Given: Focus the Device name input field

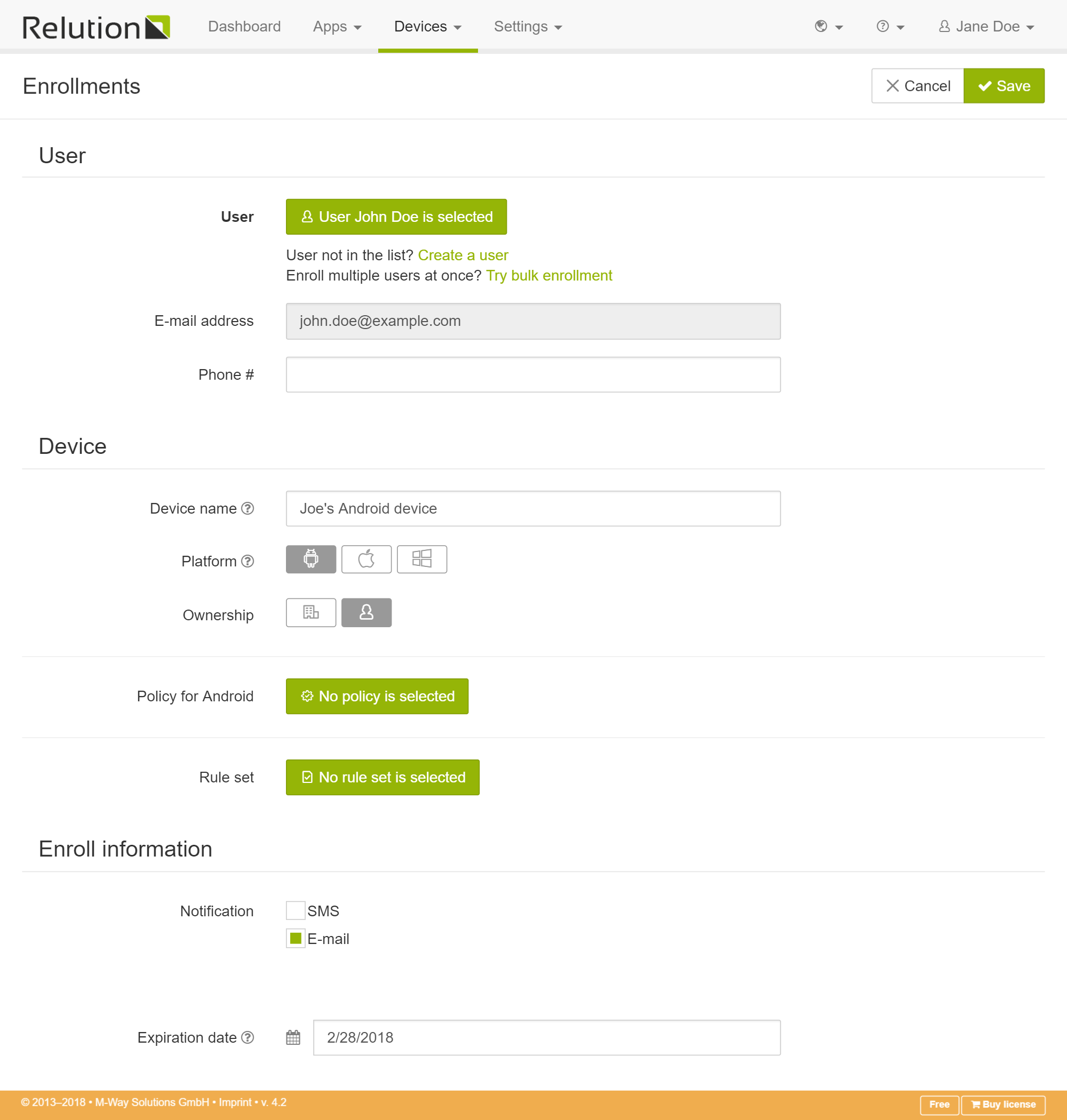Looking at the screenshot, I should pos(533,508).
